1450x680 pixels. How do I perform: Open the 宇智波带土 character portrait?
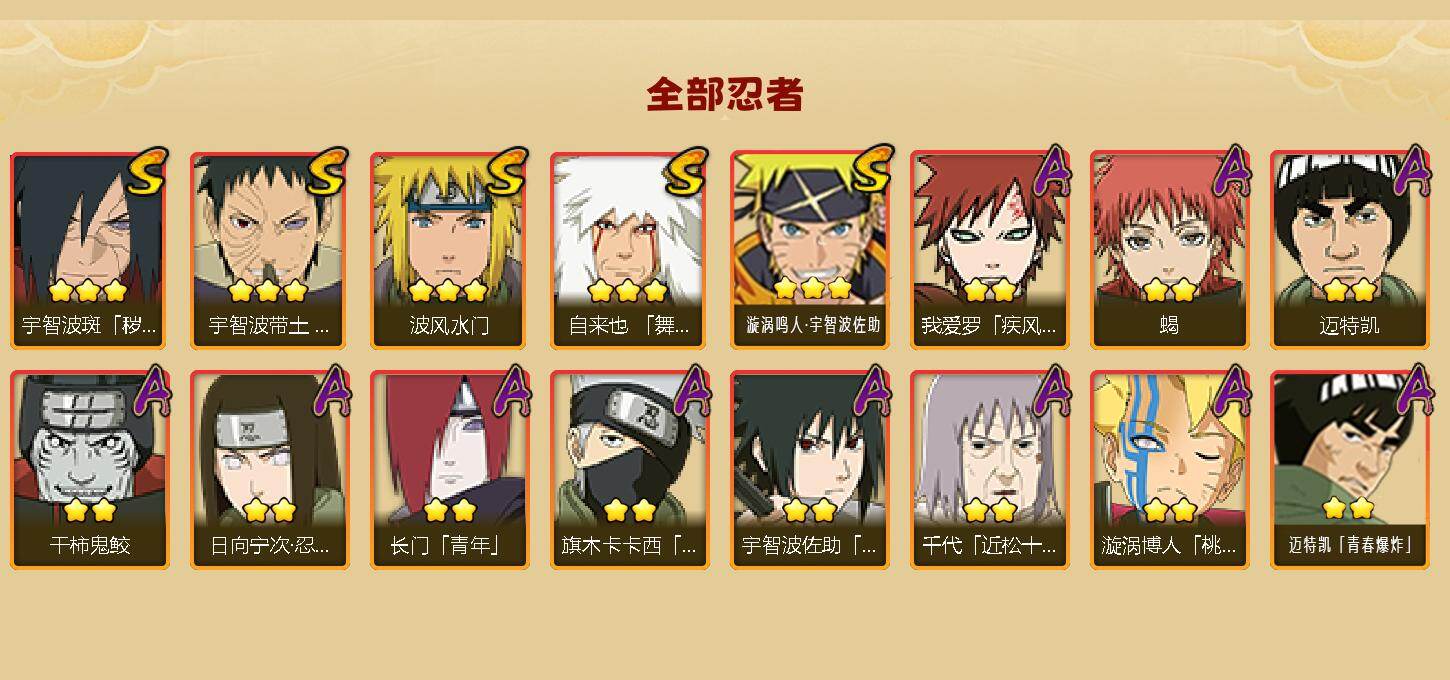coord(270,250)
